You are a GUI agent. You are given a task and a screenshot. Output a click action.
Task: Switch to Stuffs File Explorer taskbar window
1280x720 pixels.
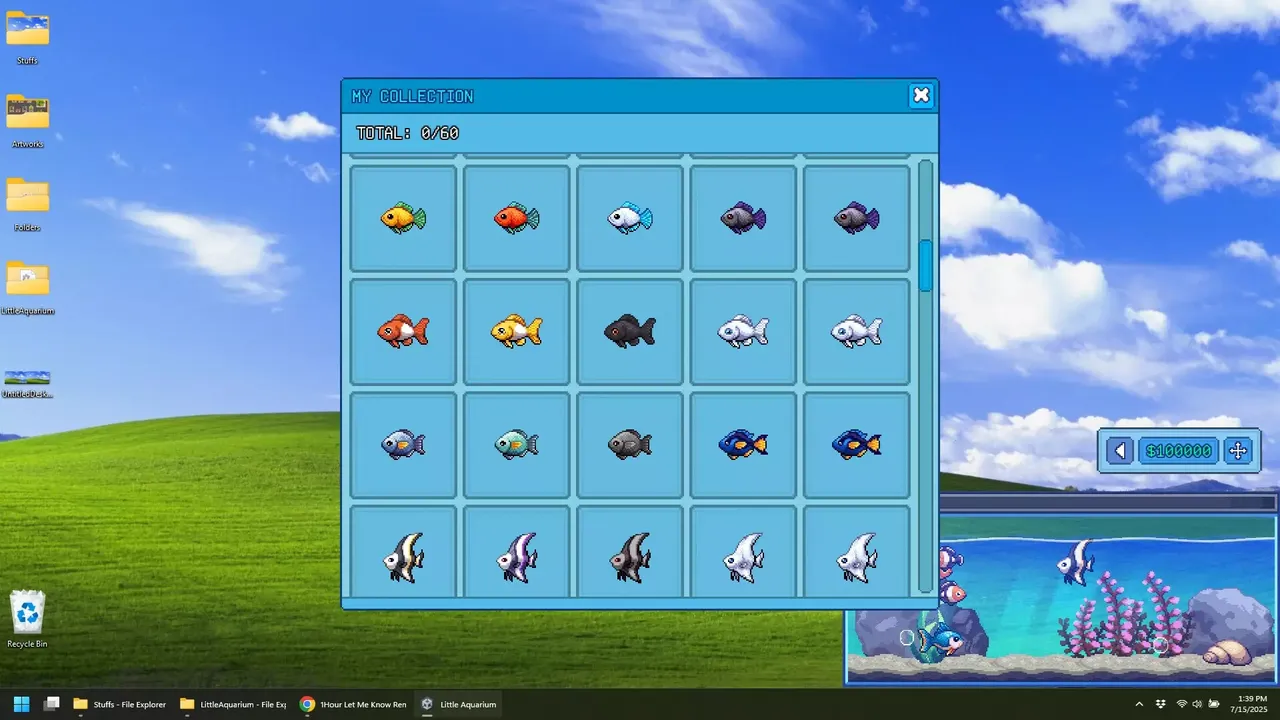[120, 704]
